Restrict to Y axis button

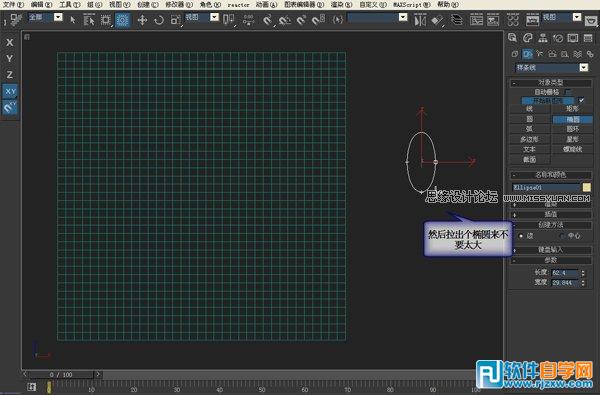pos(10,59)
